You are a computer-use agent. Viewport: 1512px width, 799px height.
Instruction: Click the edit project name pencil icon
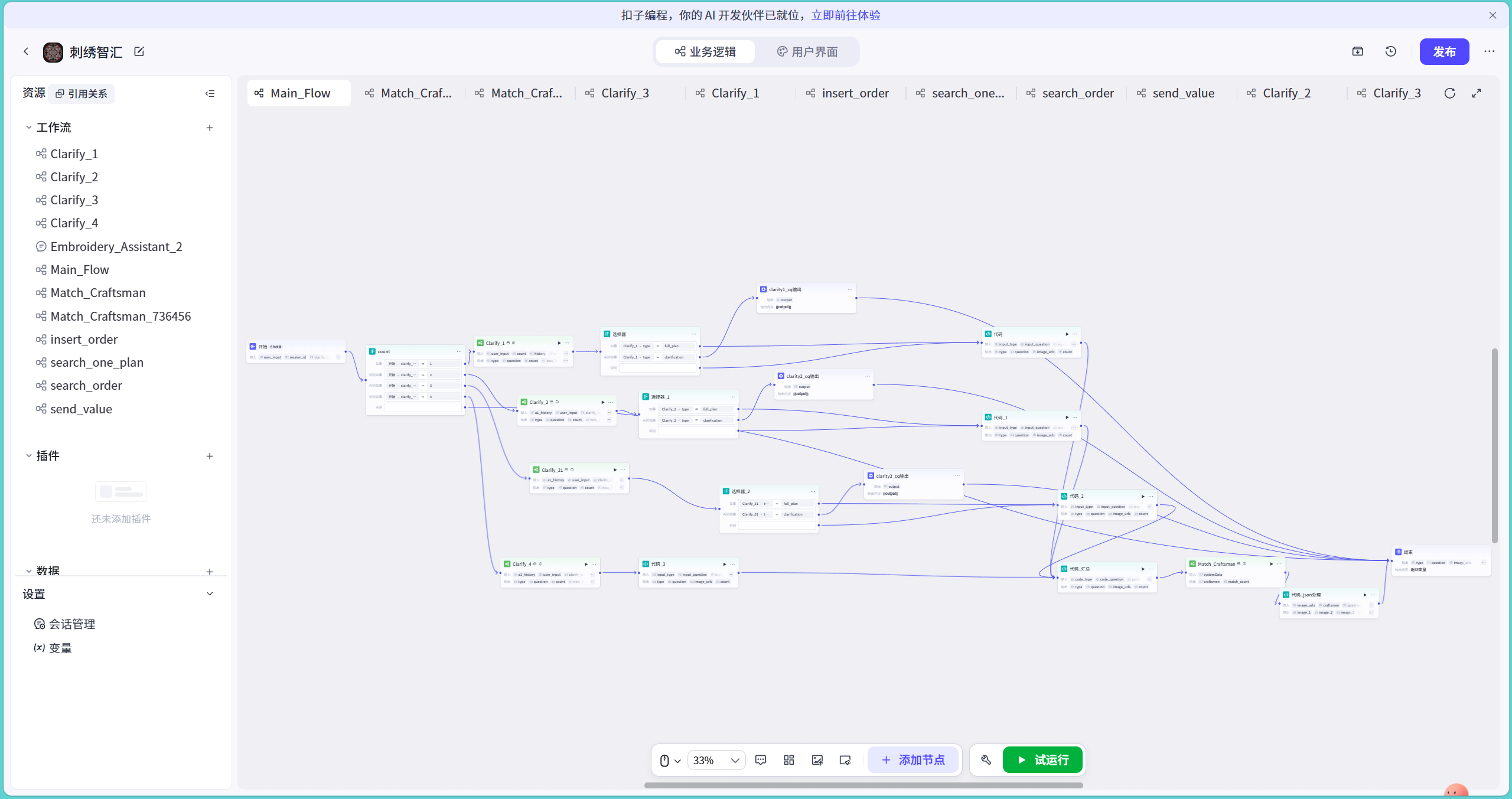(139, 52)
